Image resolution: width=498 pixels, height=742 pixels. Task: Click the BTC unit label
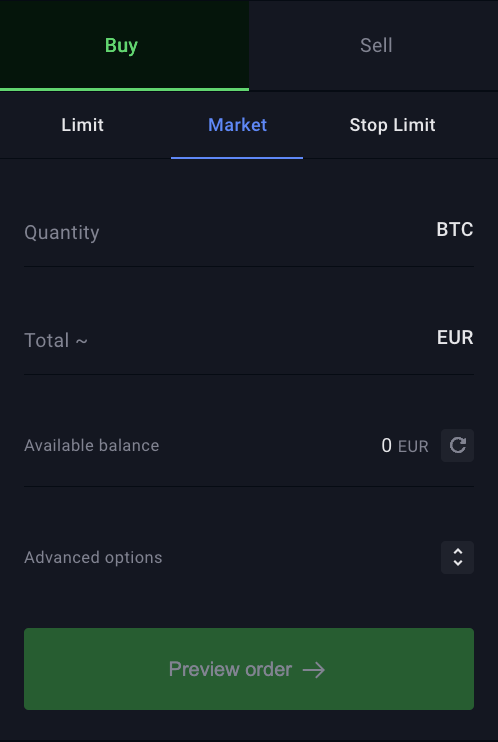click(x=455, y=230)
